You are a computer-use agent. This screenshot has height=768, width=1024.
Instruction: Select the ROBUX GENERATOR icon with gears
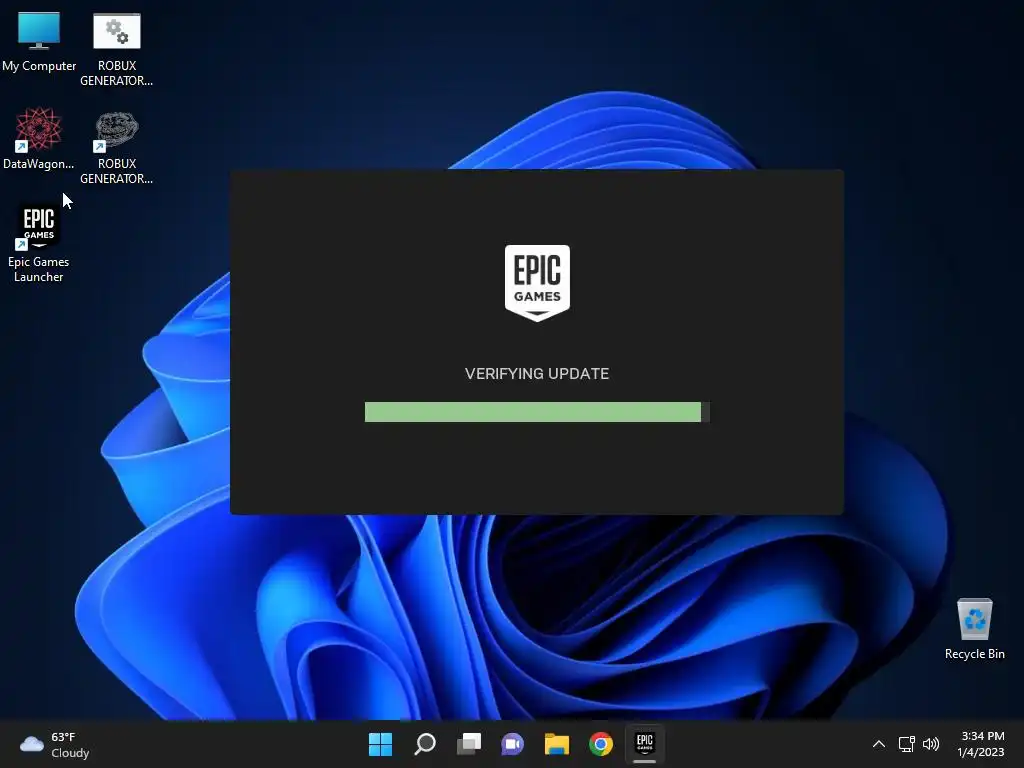116,50
